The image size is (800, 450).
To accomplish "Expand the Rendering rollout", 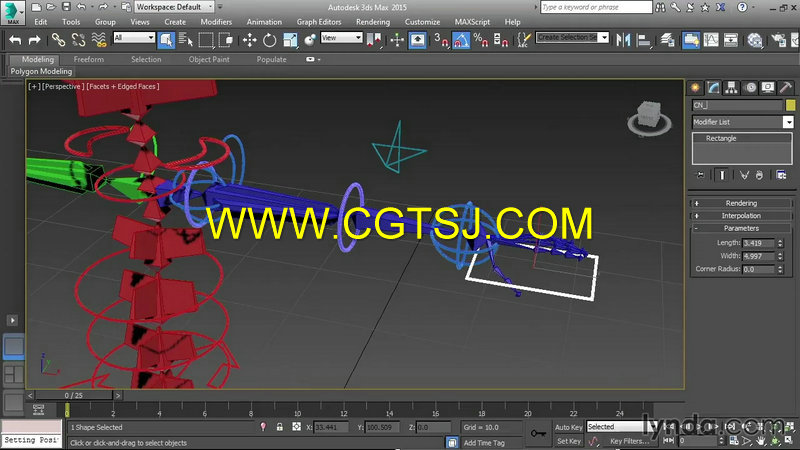I will (741, 203).
